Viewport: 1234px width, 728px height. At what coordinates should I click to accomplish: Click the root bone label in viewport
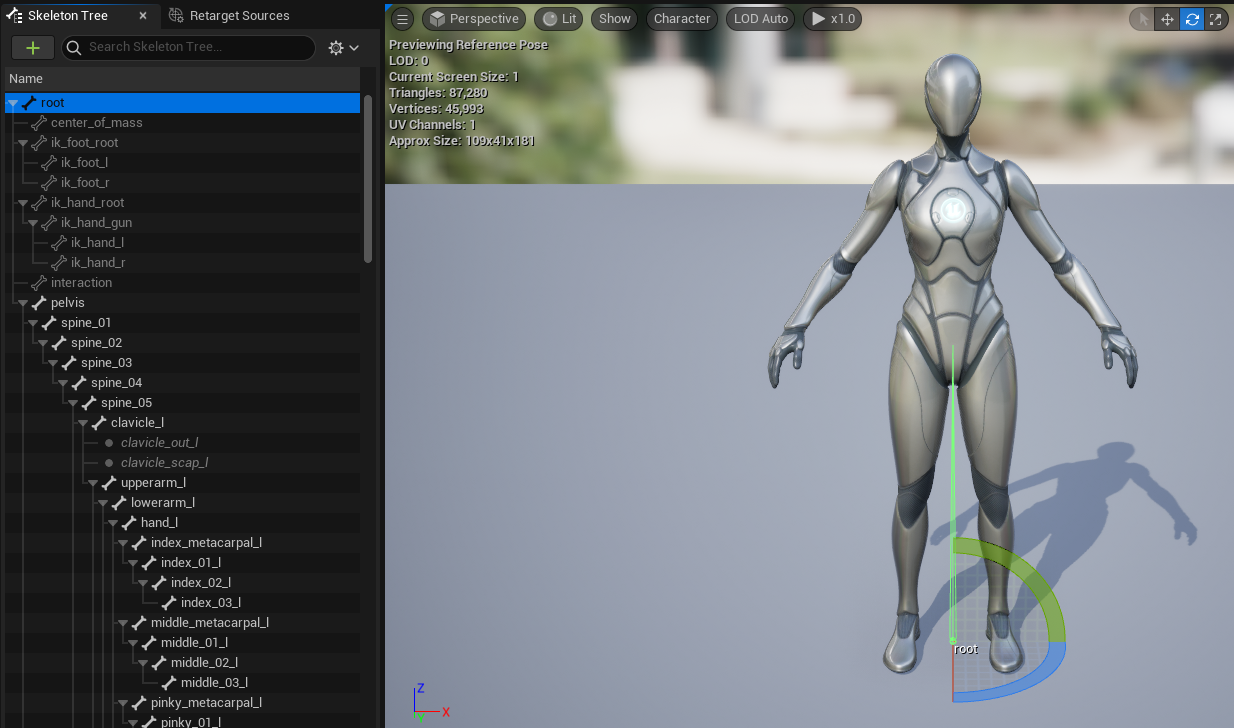coord(966,649)
